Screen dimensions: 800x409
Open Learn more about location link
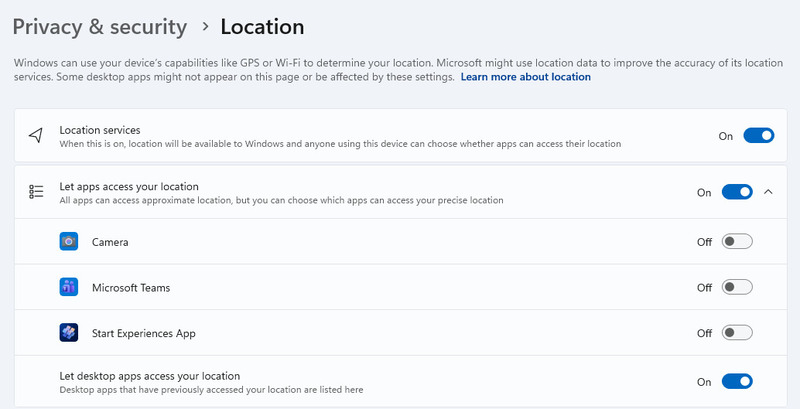pyautogui.click(x=525, y=77)
